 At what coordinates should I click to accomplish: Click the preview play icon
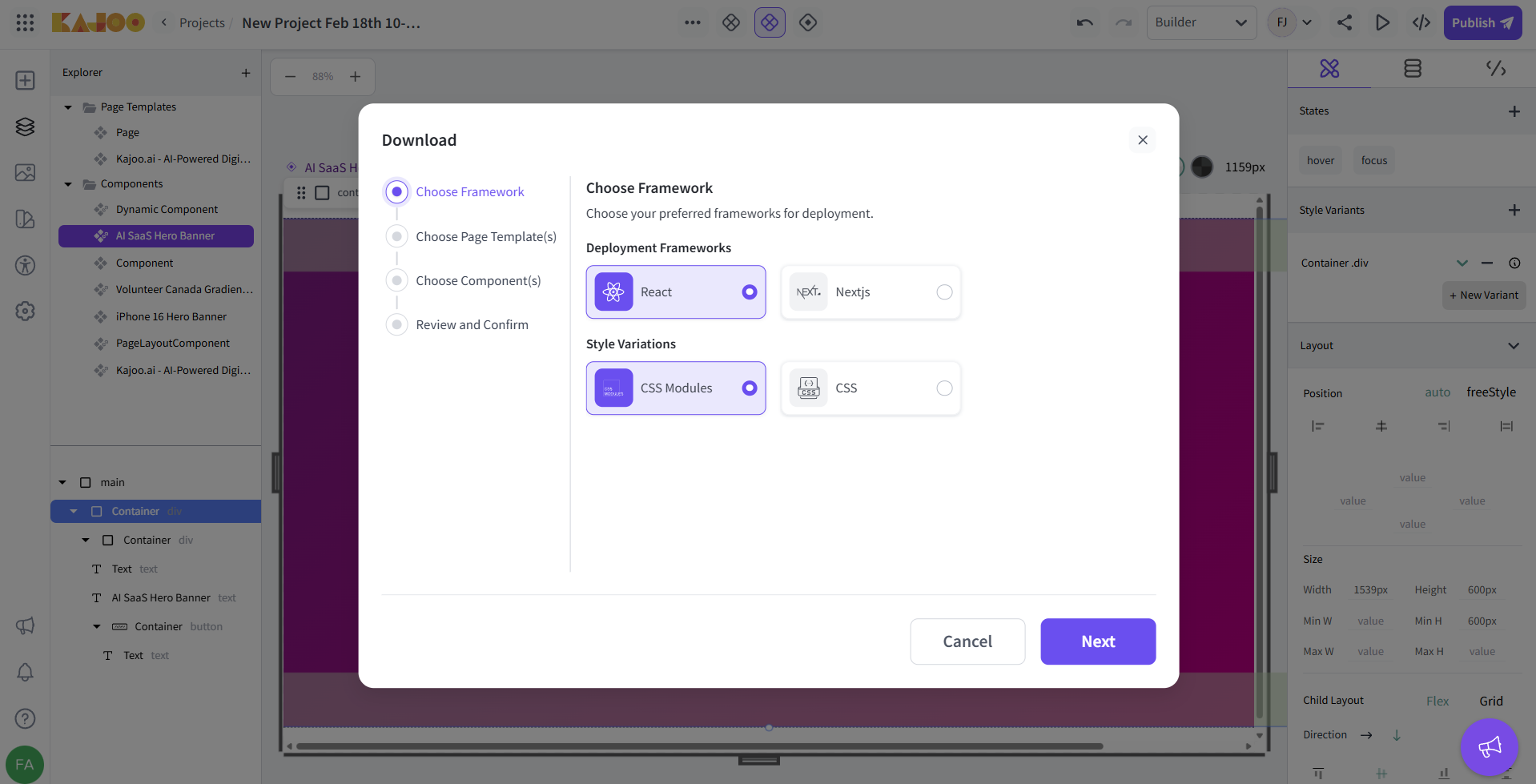point(1383,22)
